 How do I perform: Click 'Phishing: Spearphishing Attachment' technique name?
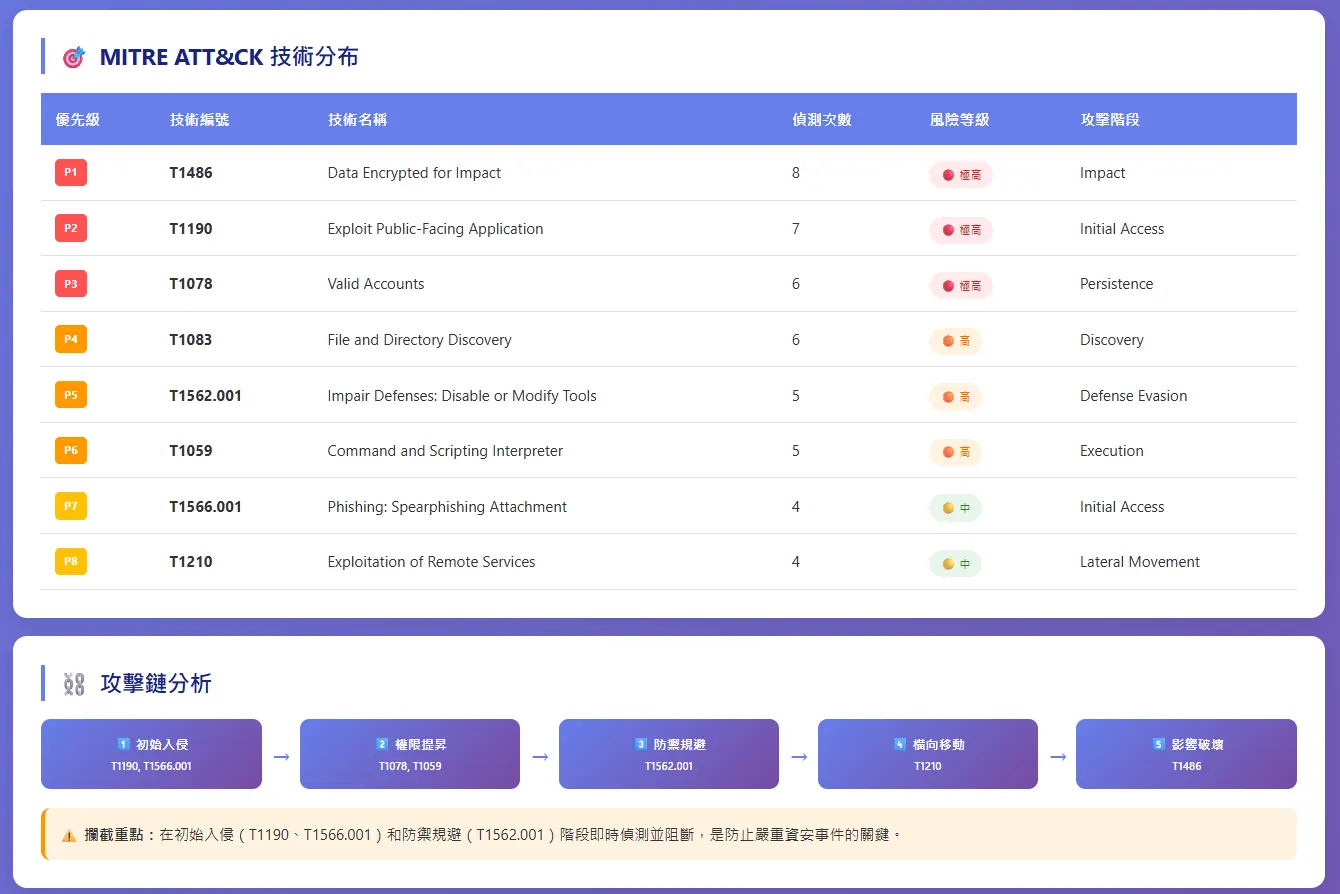(447, 507)
